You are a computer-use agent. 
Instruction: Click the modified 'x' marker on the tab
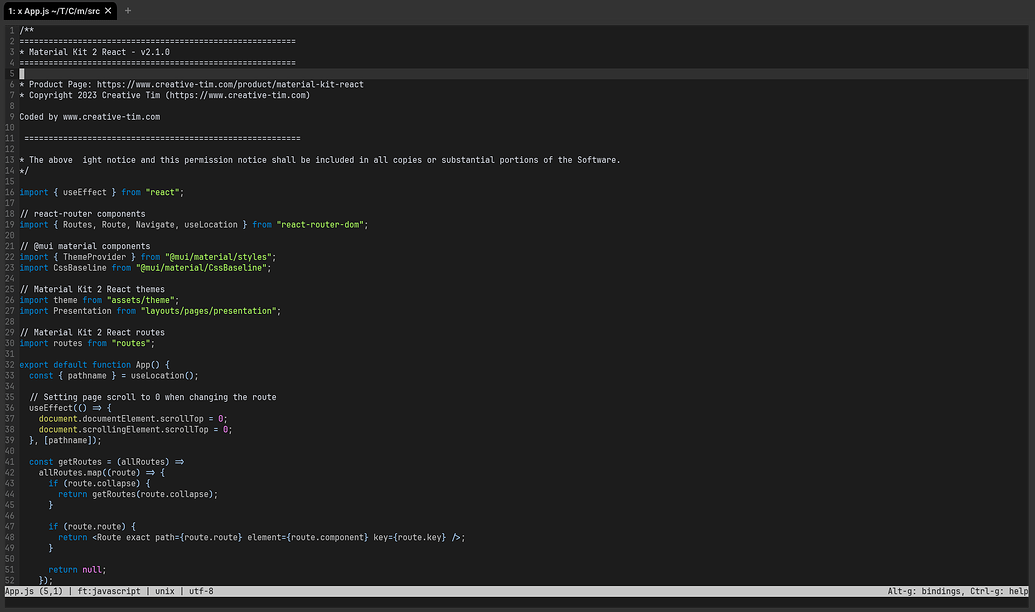tap(20, 12)
